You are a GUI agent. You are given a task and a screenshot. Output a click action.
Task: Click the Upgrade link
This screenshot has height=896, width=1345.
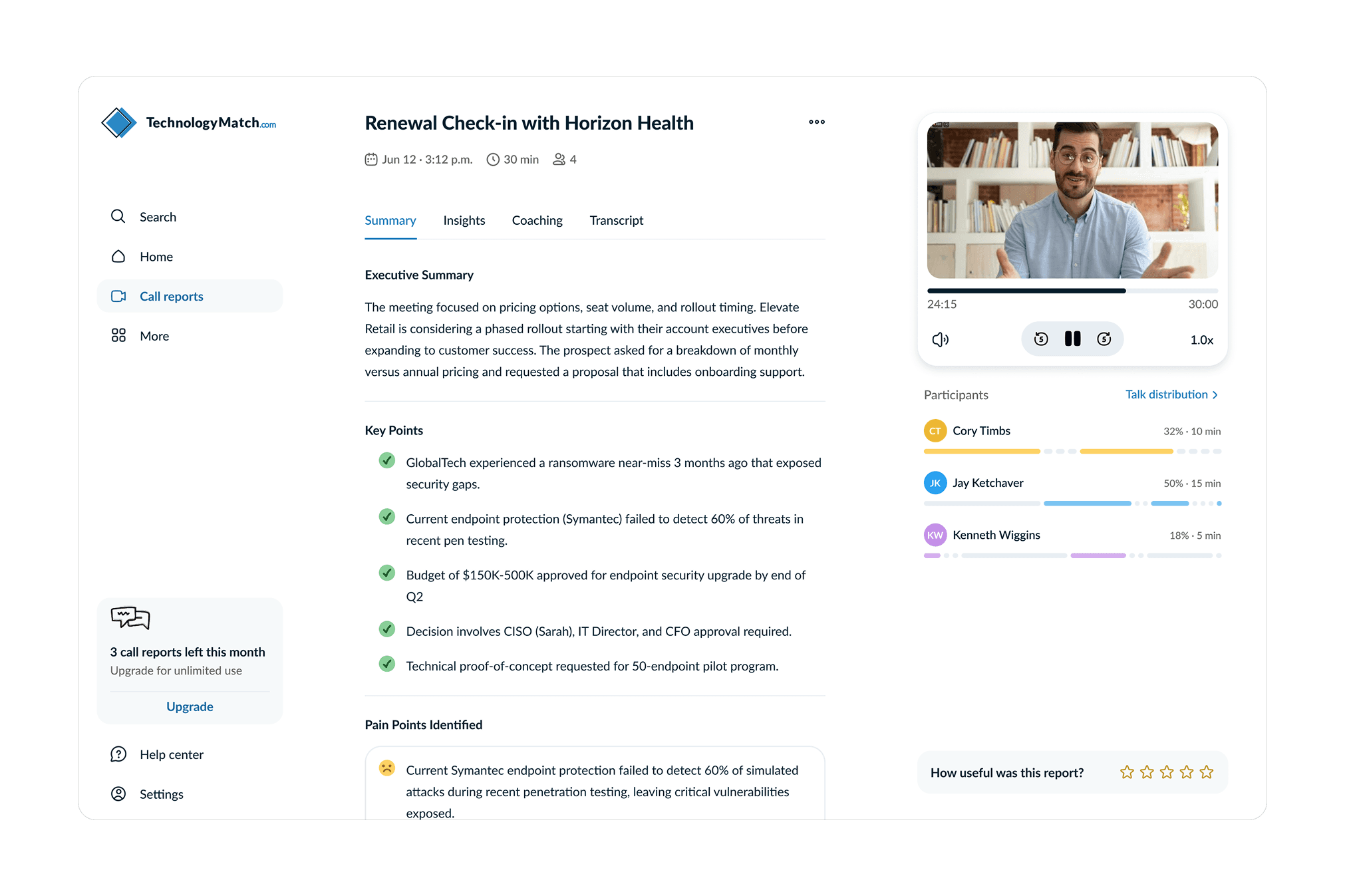pyautogui.click(x=190, y=706)
